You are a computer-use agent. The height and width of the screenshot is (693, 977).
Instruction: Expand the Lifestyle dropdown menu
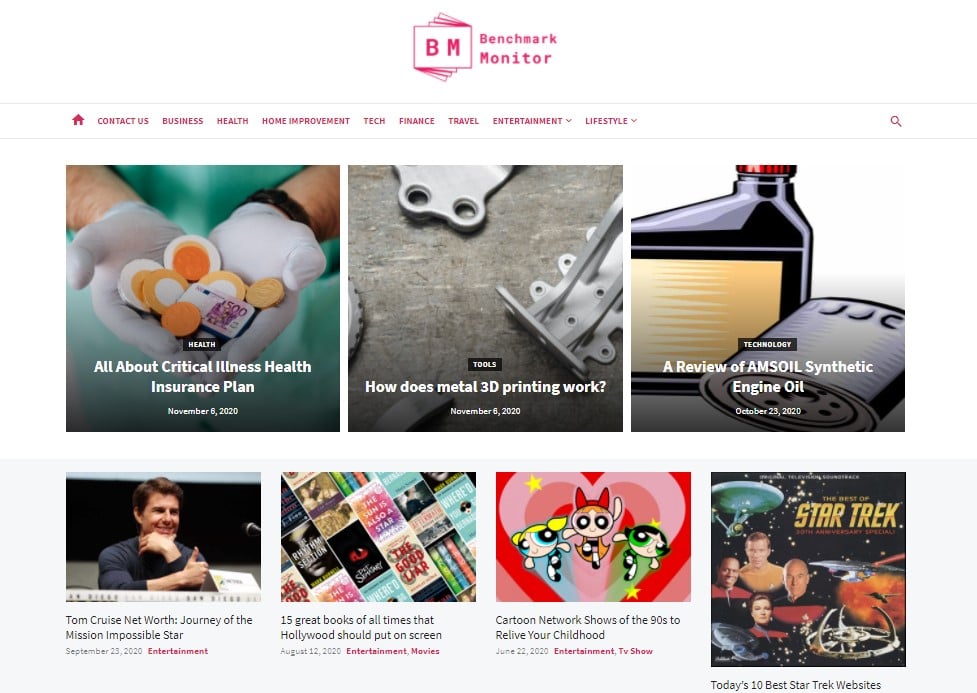pos(611,121)
